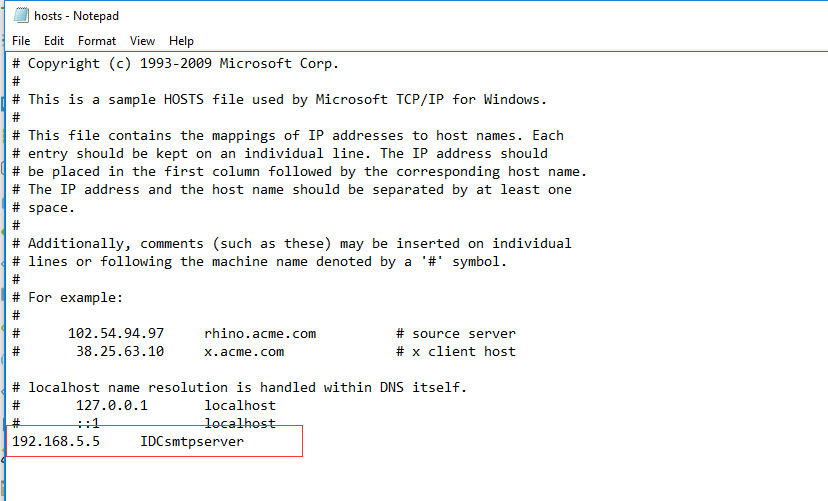This screenshot has width=828, height=501.
Task: Open the View menu
Action: point(142,41)
